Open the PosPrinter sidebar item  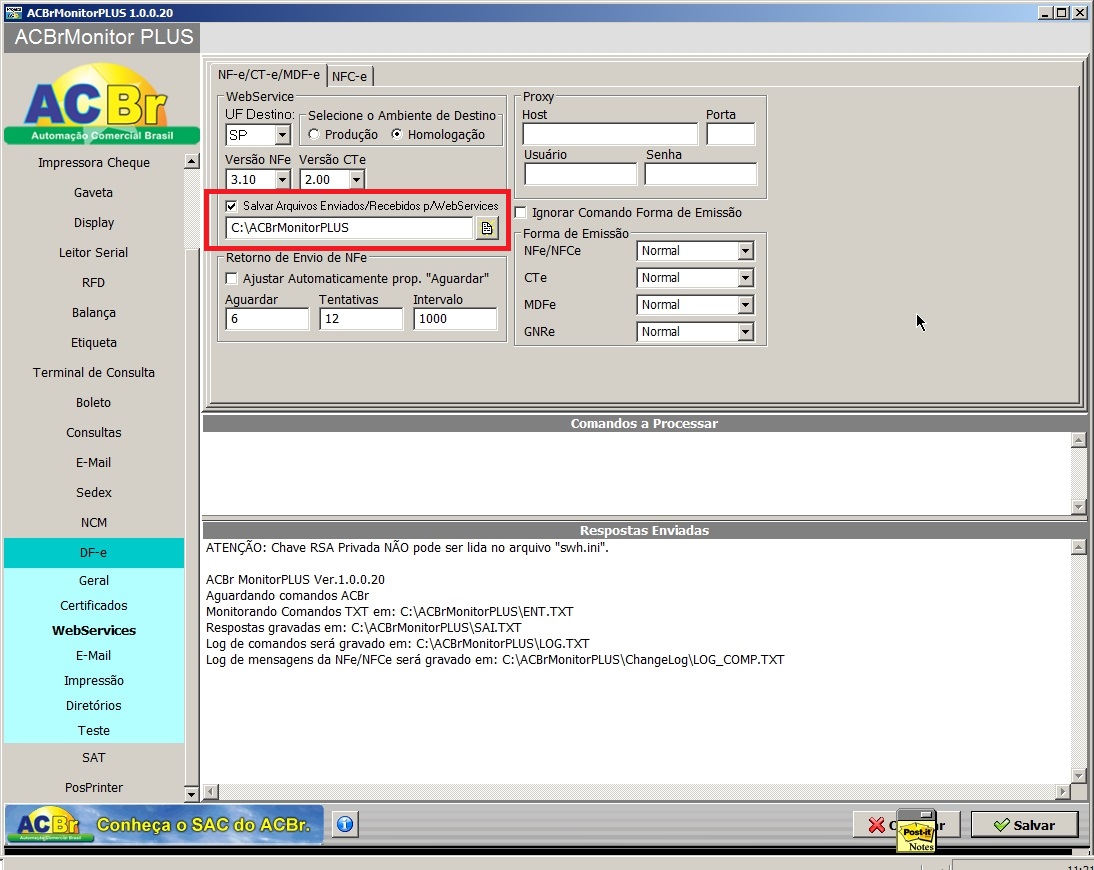tap(93, 788)
